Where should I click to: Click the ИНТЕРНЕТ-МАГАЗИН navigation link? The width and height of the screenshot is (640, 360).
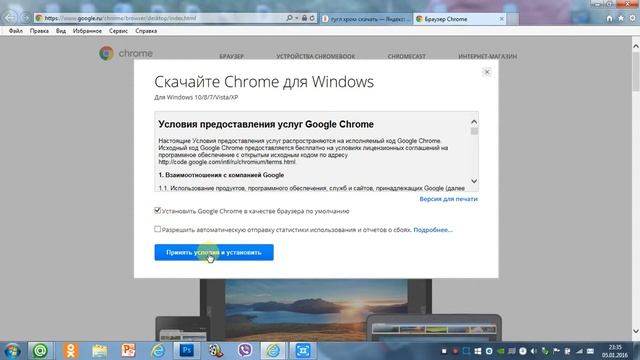coord(487,56)
